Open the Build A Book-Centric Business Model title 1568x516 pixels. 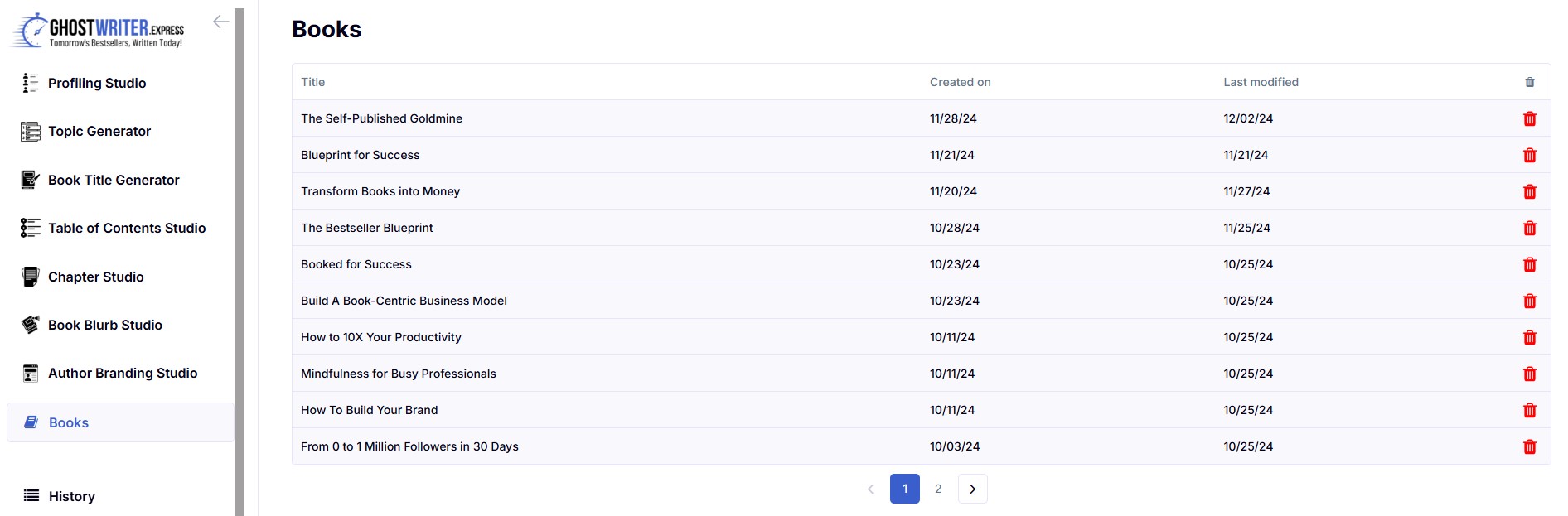tap(404, 301)
